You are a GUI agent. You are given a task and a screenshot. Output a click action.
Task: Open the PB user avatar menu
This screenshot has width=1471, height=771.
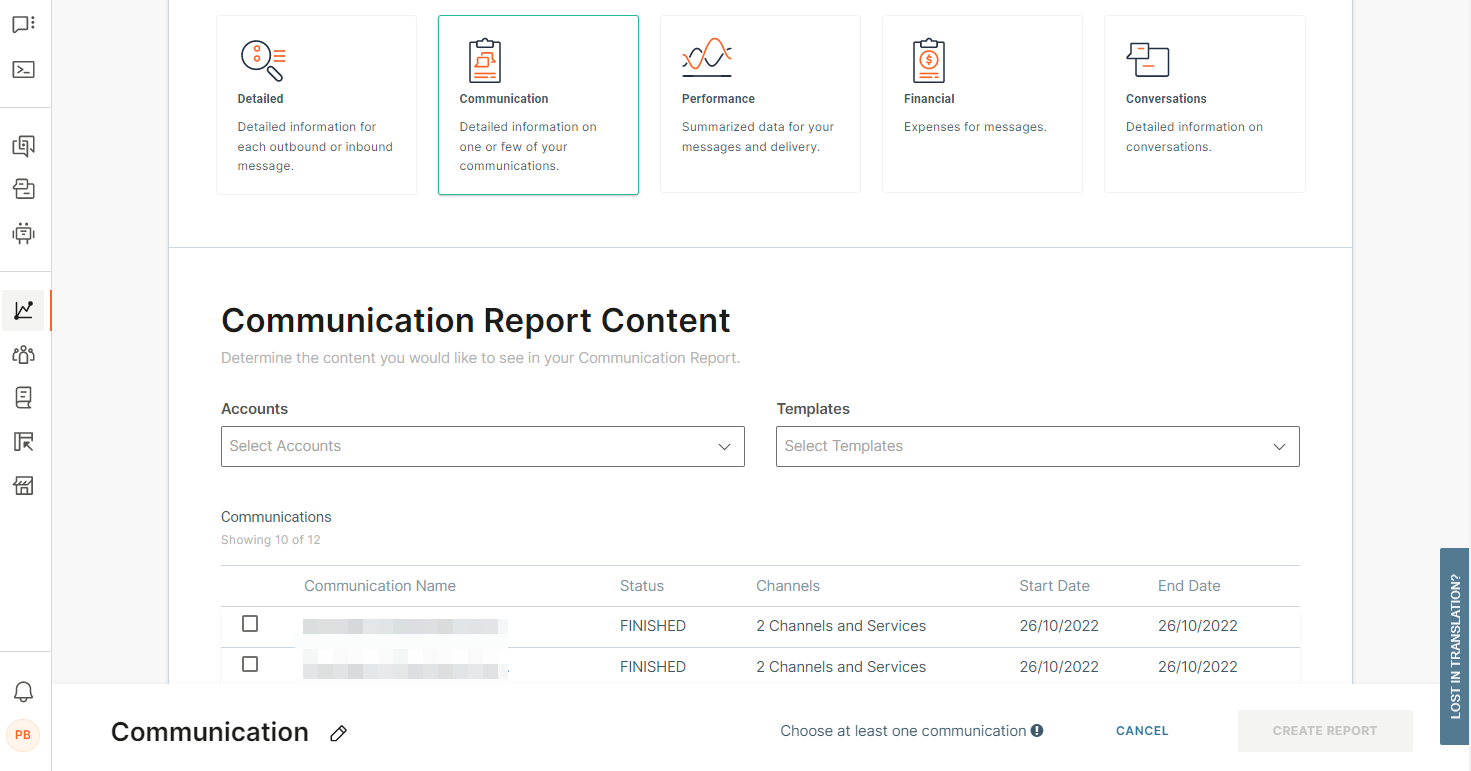pos(23,735)
